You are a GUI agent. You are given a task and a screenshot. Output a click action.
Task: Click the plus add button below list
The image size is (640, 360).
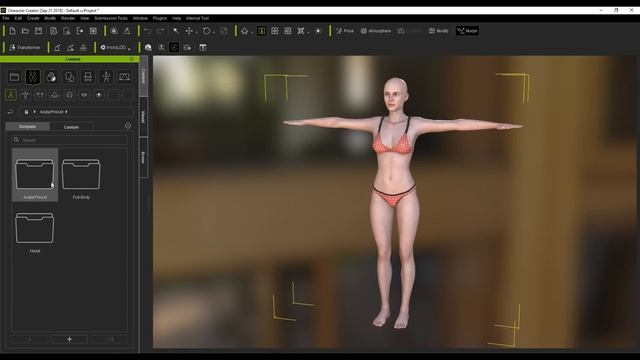69,339
